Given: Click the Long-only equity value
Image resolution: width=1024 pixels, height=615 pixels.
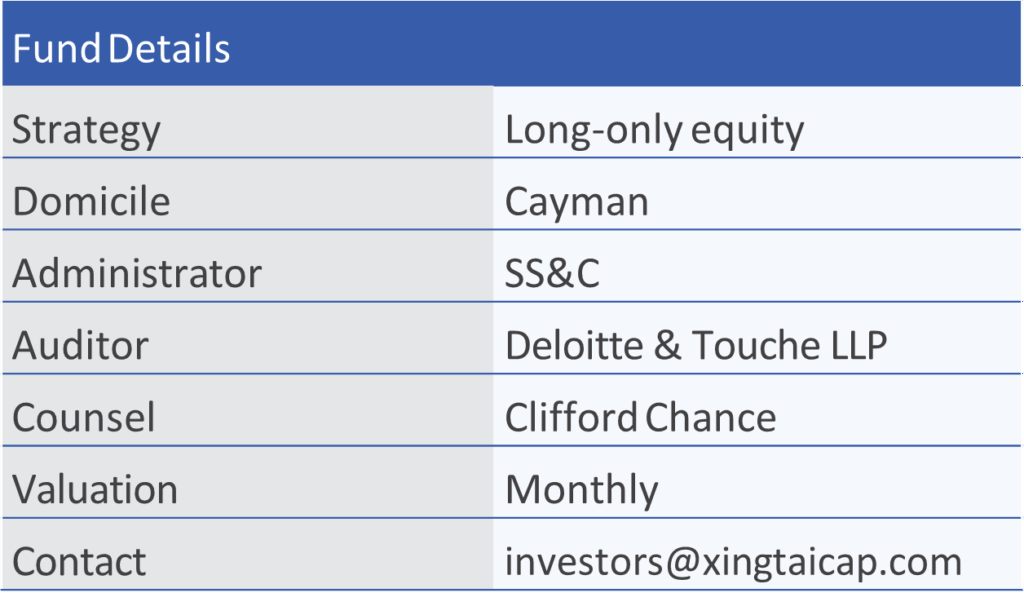Looking at the screenshot, I should coord(654,131).
